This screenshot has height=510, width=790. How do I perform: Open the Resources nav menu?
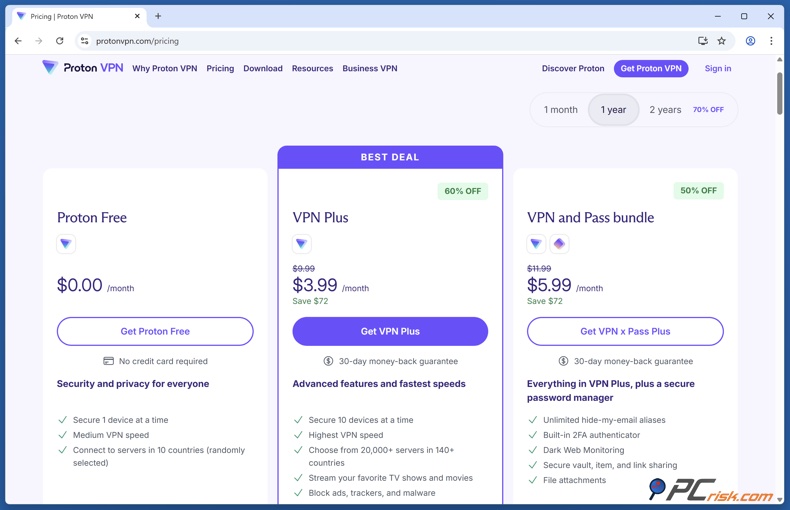[312, 68]
